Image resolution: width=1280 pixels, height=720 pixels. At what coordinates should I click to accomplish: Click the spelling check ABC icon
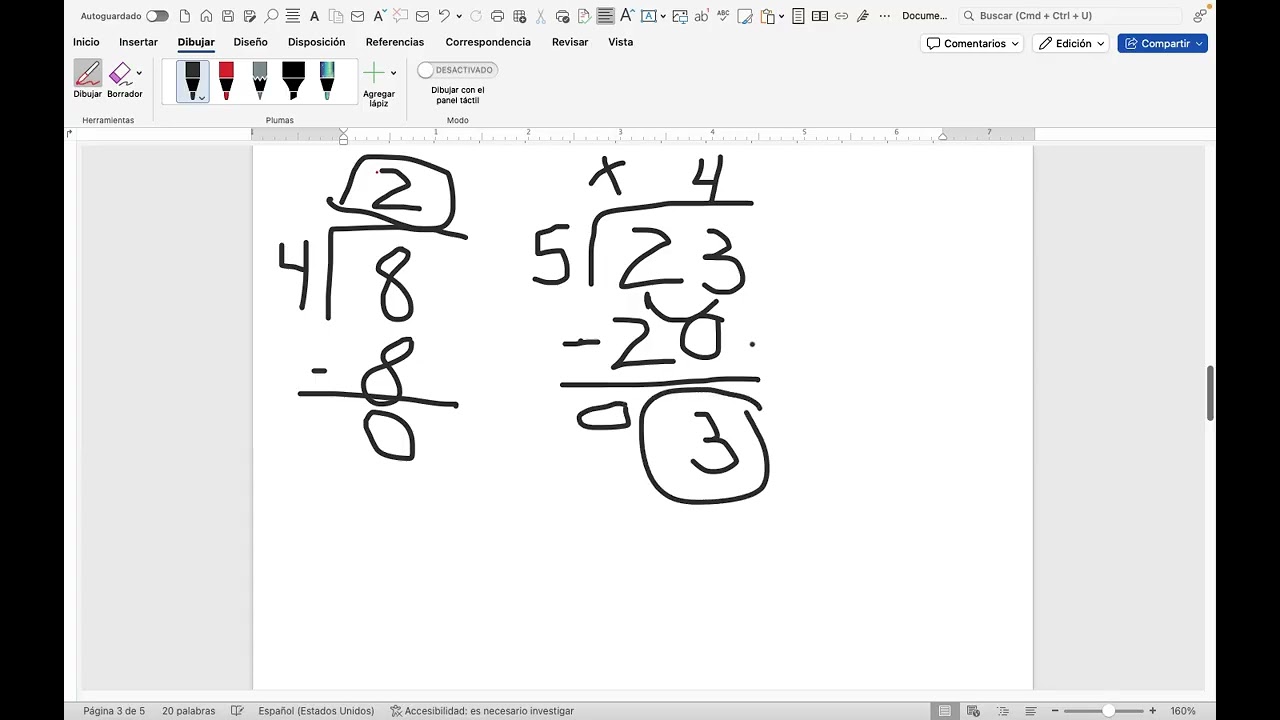tap(723, 16)
